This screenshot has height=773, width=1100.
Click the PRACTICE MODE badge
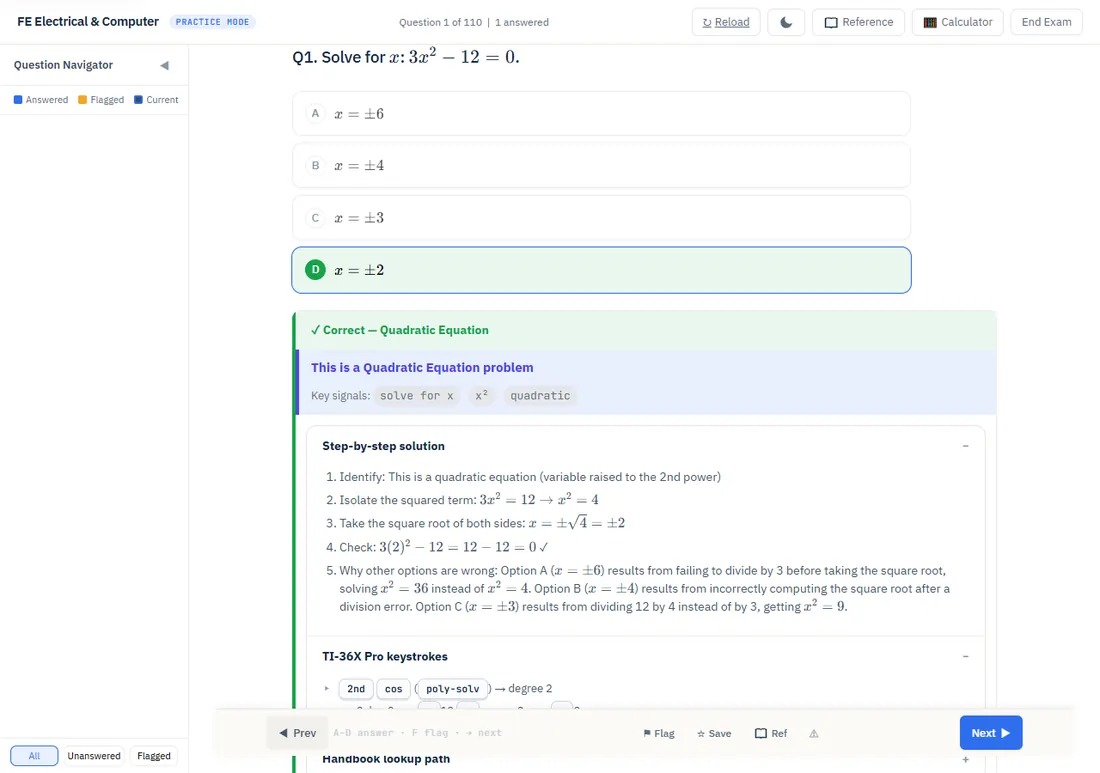pyautogui.click(x=213, y=22)
